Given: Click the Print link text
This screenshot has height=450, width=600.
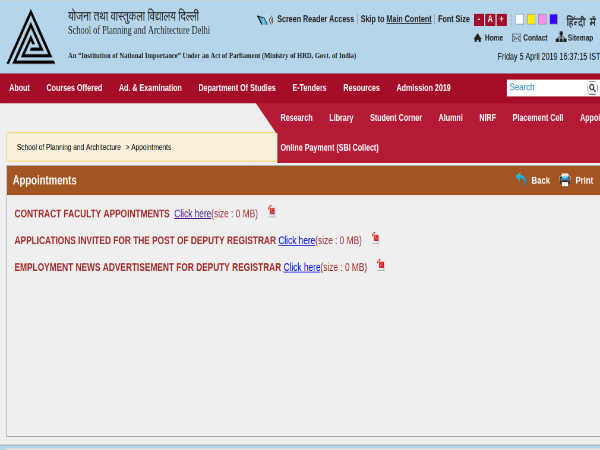Looking at the screenshot, I should point(584,181).
